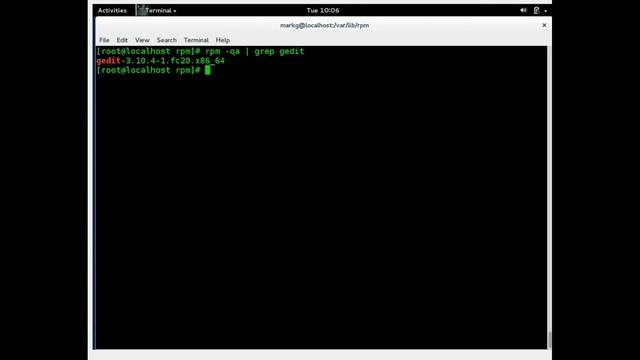The width and height of the screenshot is (640, 360).
Task: Click the version text 3.10.4-1.fc20.x86_64
Action: point(175,61)
